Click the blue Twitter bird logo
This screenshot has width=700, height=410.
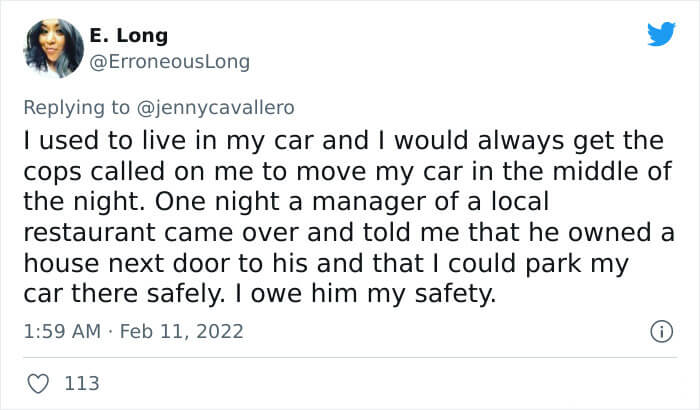(661, 33)
